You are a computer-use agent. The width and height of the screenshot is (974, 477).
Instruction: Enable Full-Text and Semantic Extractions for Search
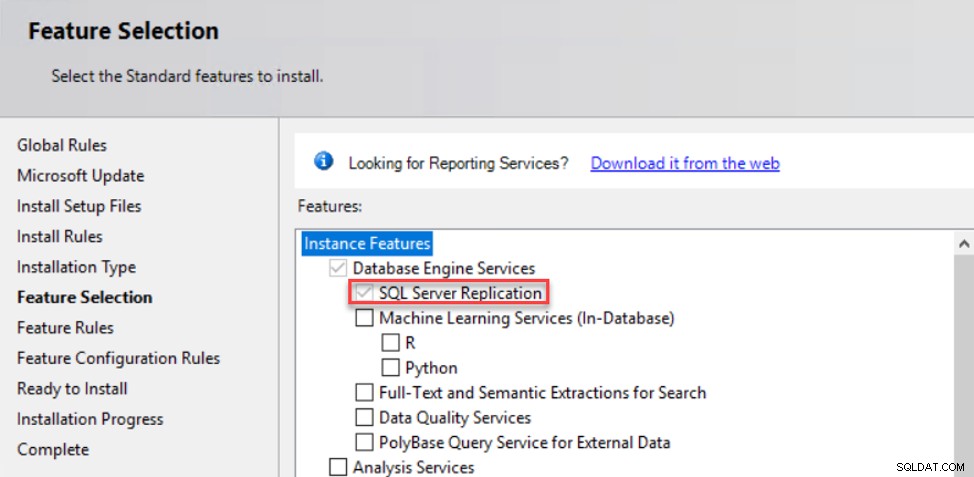click(364, 393)
